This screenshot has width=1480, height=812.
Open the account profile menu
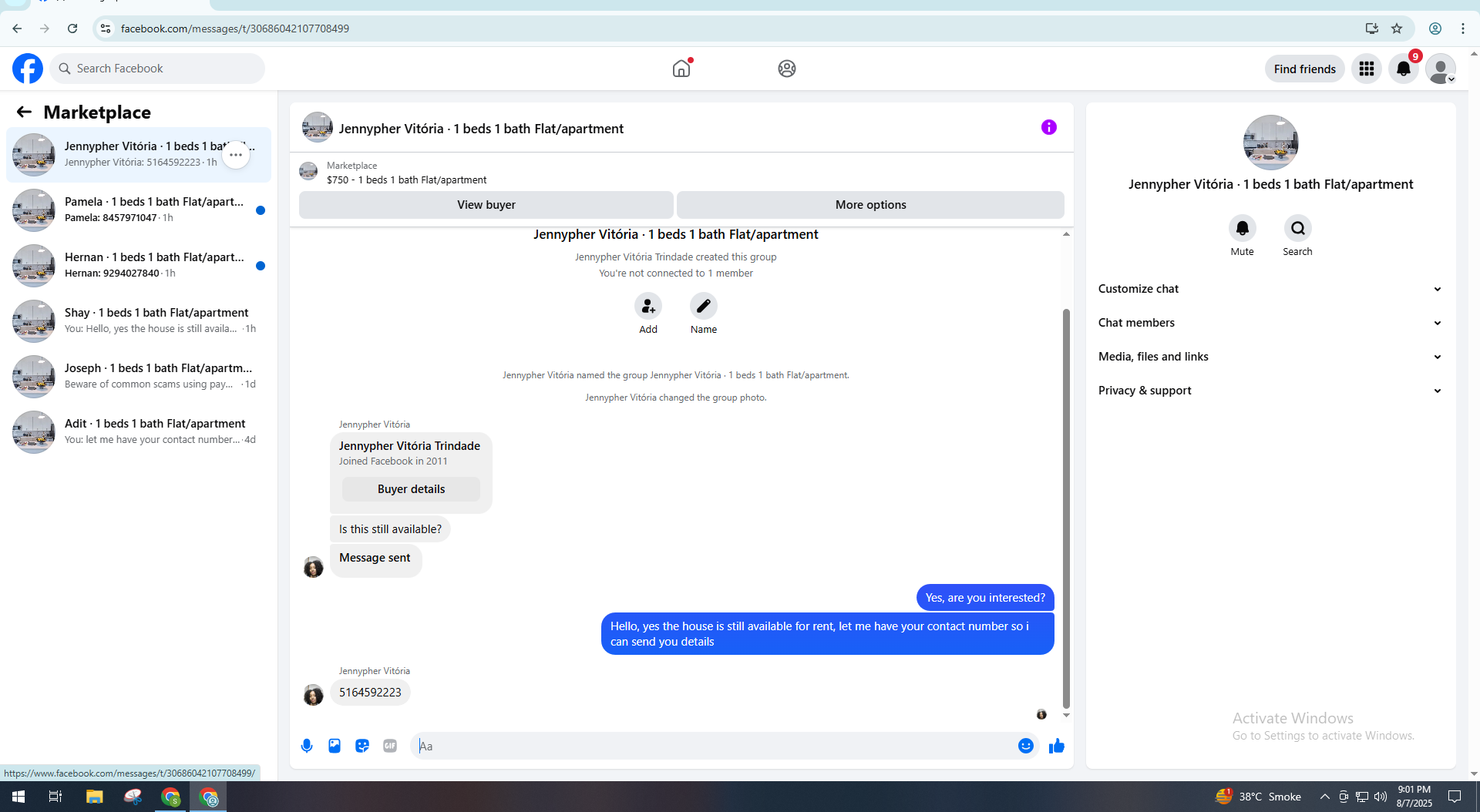click(x=1440, y=69)
